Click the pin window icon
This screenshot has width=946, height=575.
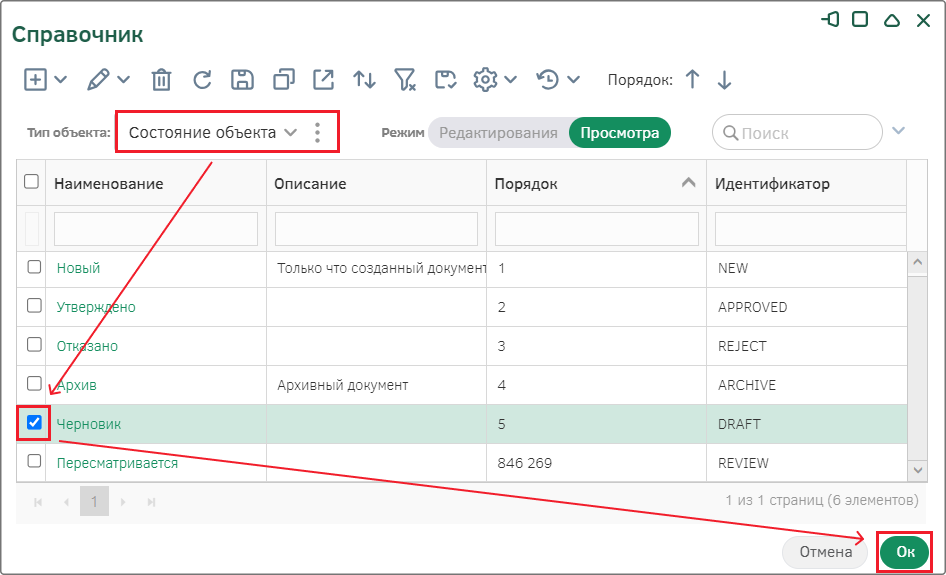point(830,20)
